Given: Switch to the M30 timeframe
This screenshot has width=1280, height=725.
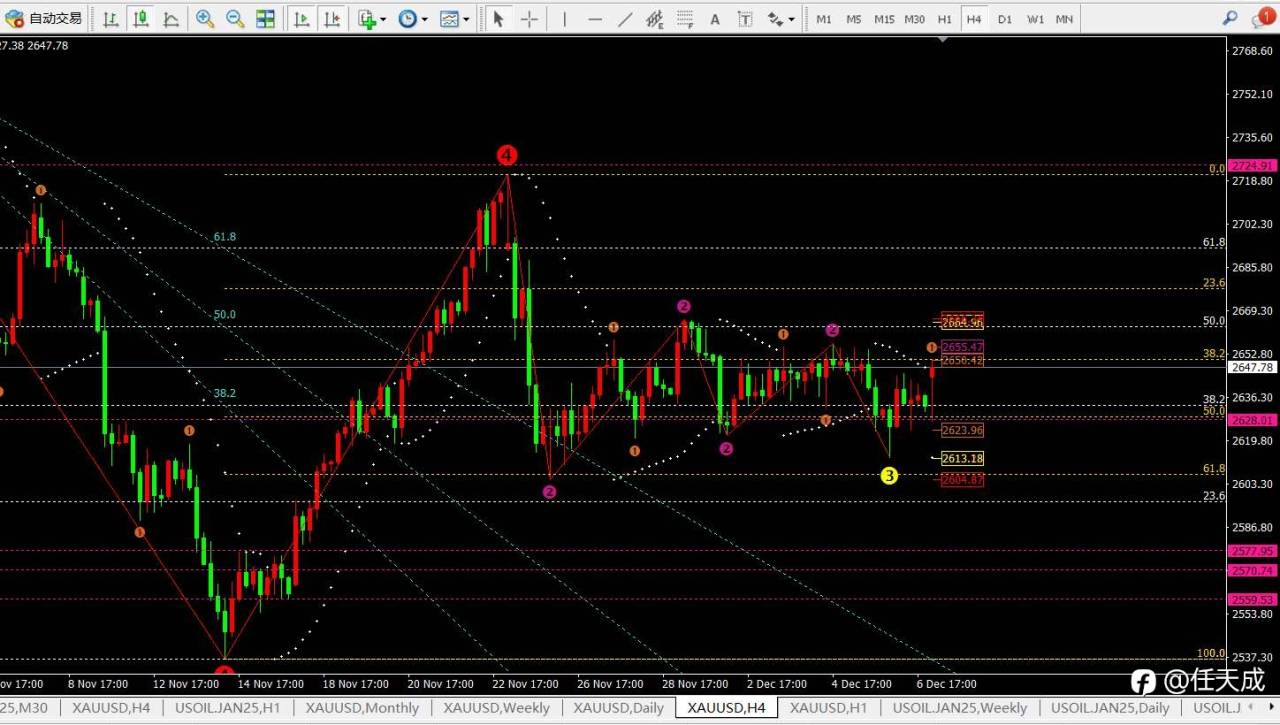Looking at the screenshot, I should [915, 19].
